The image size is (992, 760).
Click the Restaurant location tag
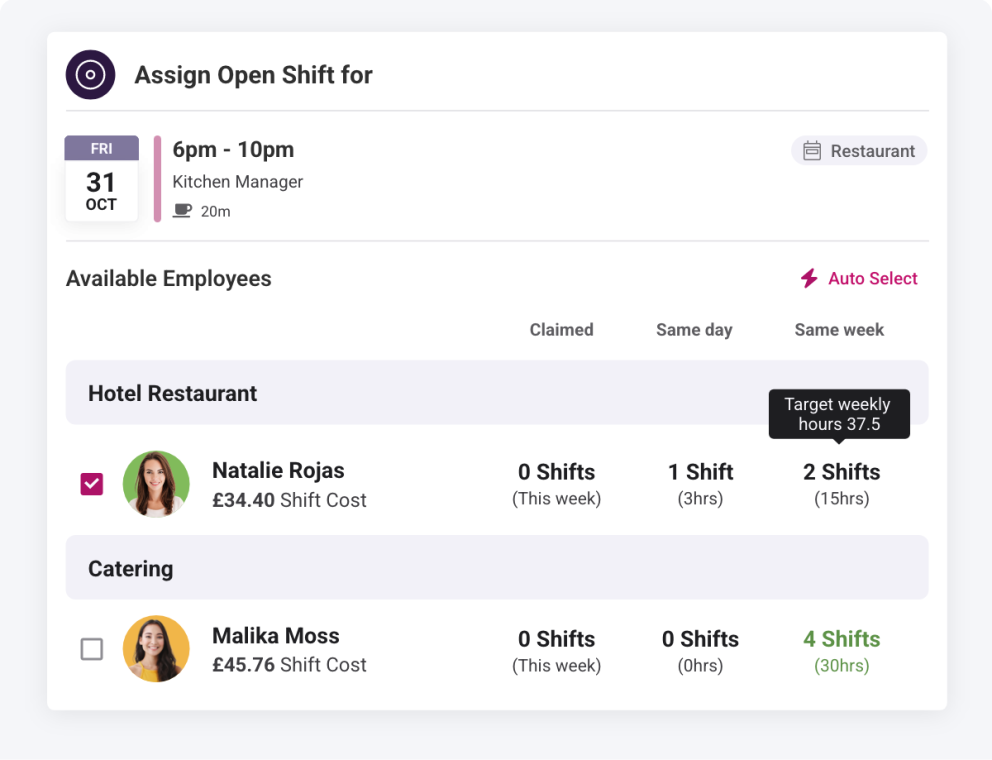(x=858, y=150)
